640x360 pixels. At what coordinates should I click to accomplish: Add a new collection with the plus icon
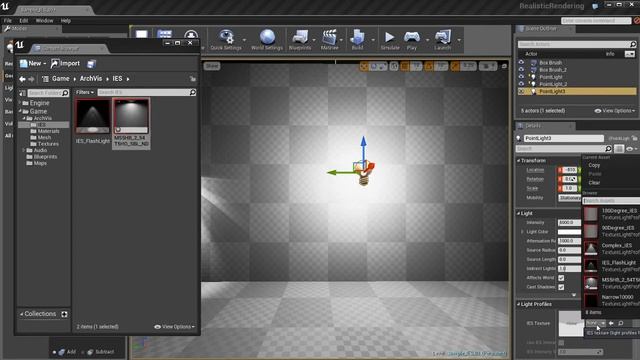[64, 314]
